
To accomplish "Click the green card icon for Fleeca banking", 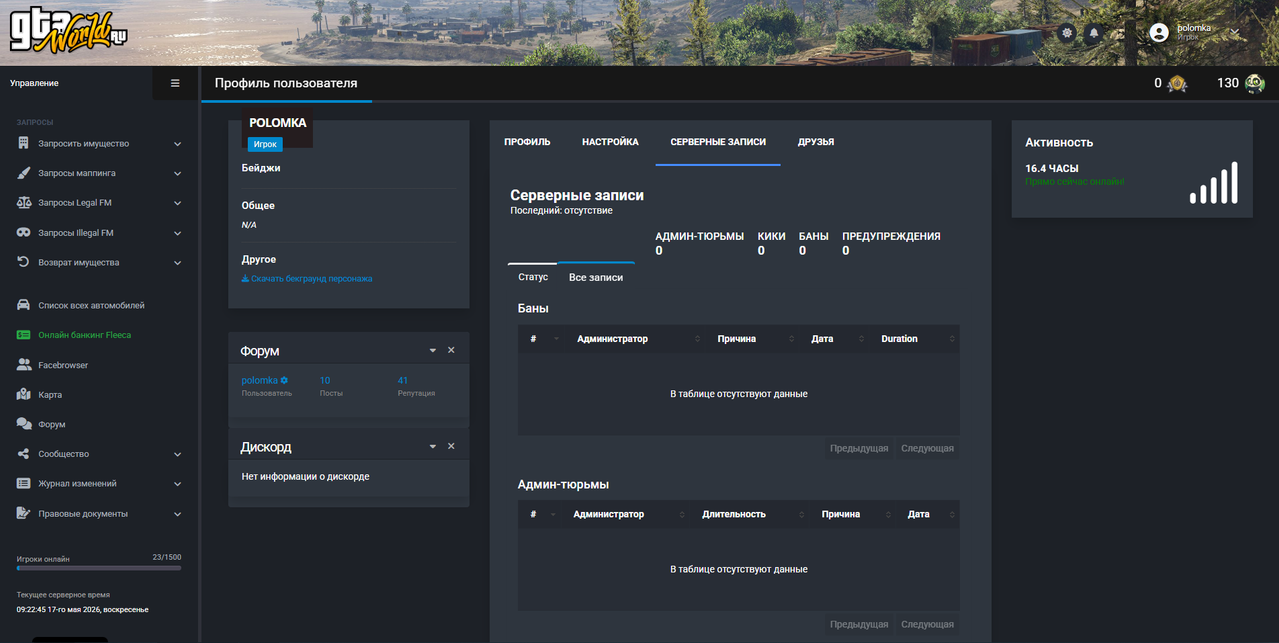I will tap(24, 335).
